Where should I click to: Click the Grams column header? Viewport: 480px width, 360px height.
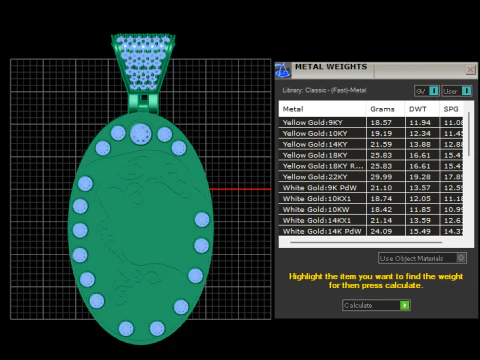[385, 109]
